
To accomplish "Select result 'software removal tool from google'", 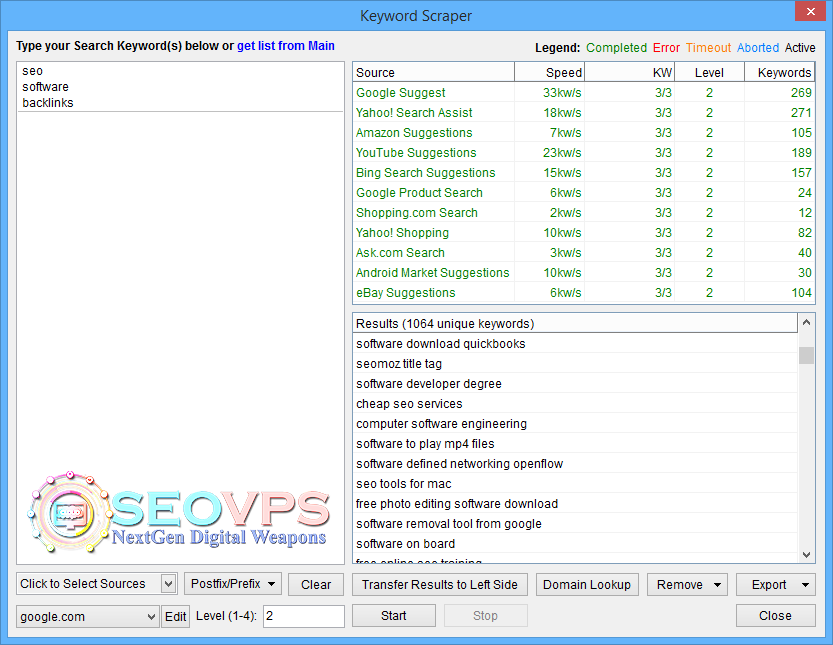I will click(x=575, y=524).
